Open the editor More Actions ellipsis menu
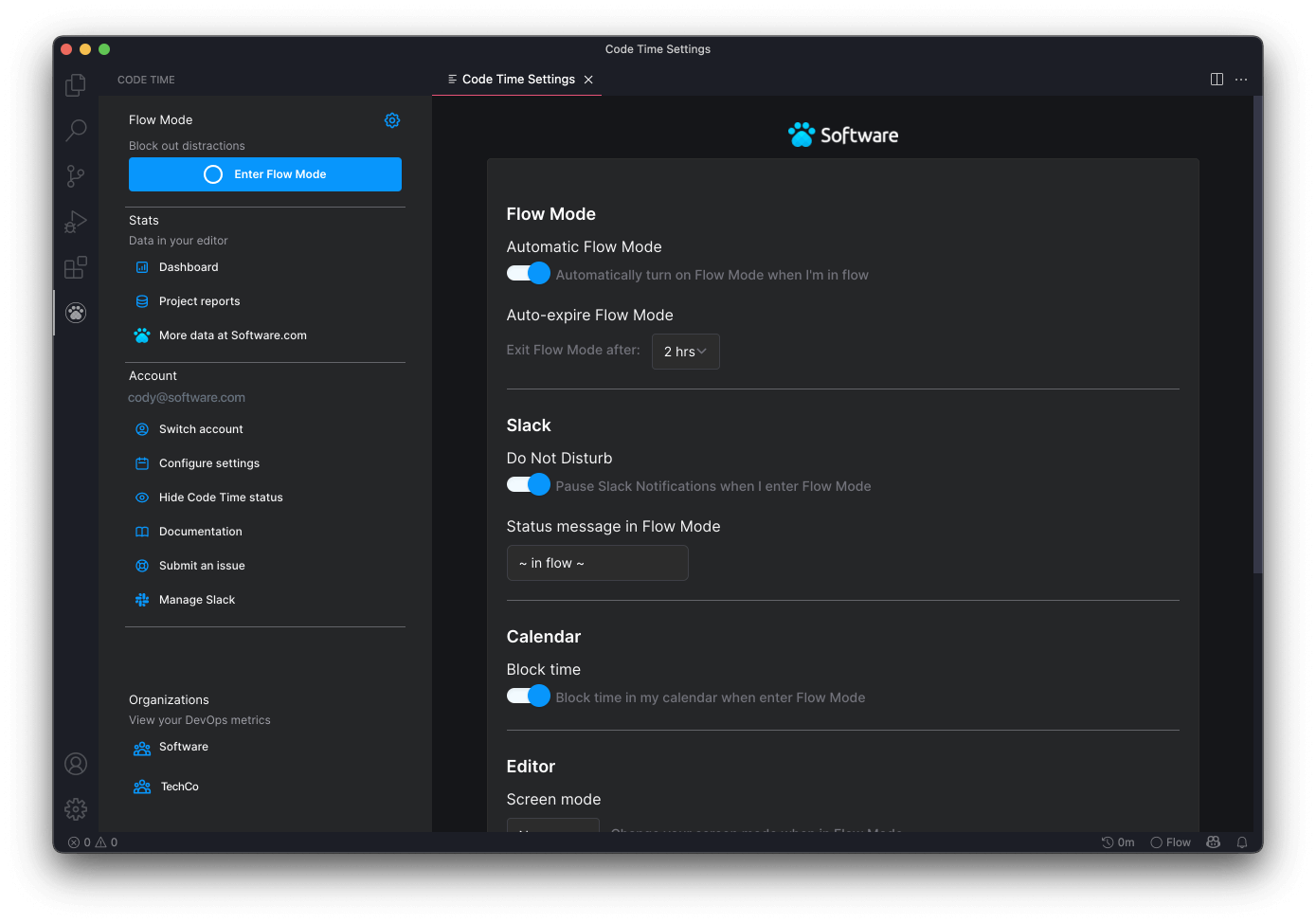The image size is (1316, 923). pos(1241,80)
